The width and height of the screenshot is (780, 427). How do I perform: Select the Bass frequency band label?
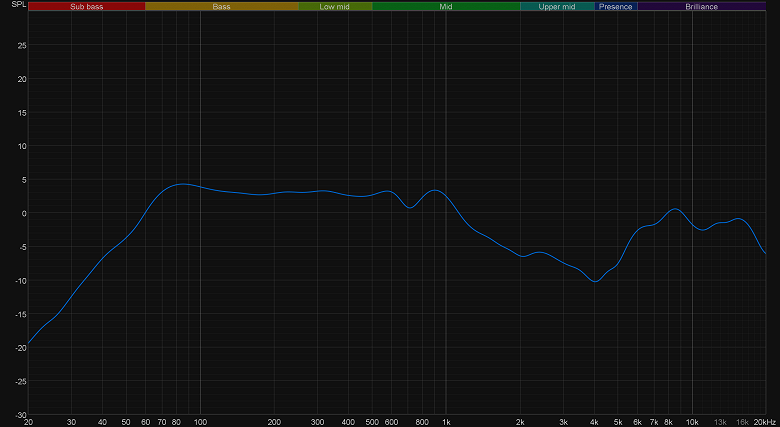(221, 6)
